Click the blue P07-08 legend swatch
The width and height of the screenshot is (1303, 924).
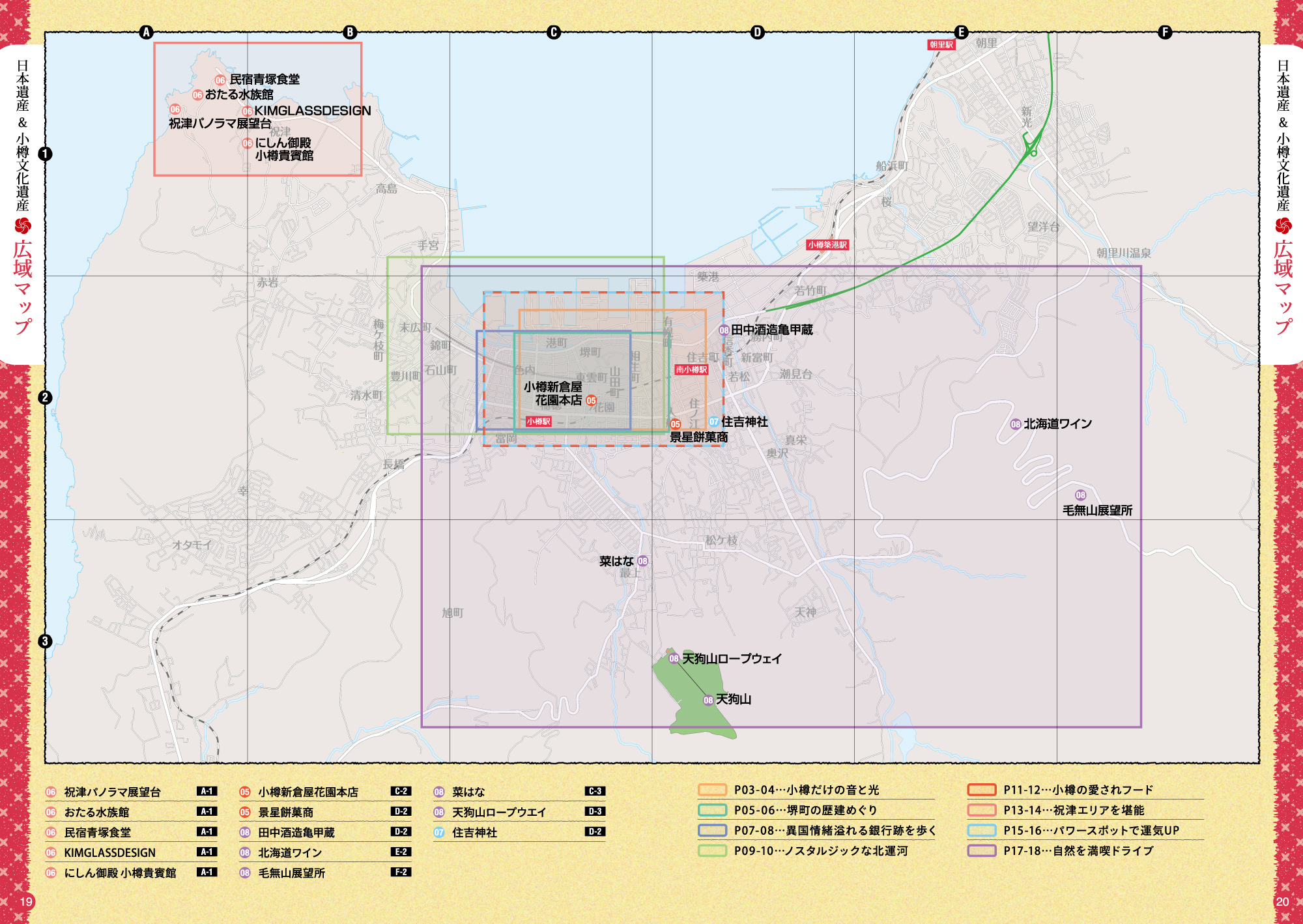tap(712, 830)
